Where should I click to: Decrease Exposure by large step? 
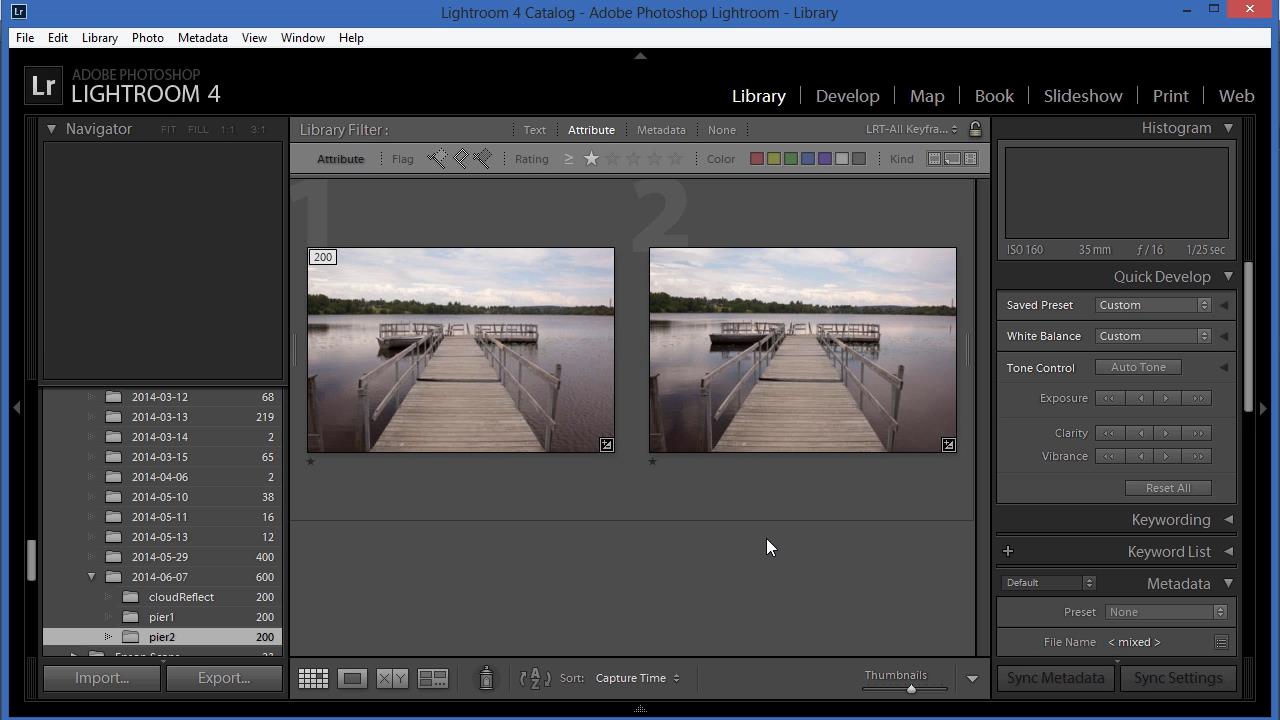click(x=1109, y=398)
